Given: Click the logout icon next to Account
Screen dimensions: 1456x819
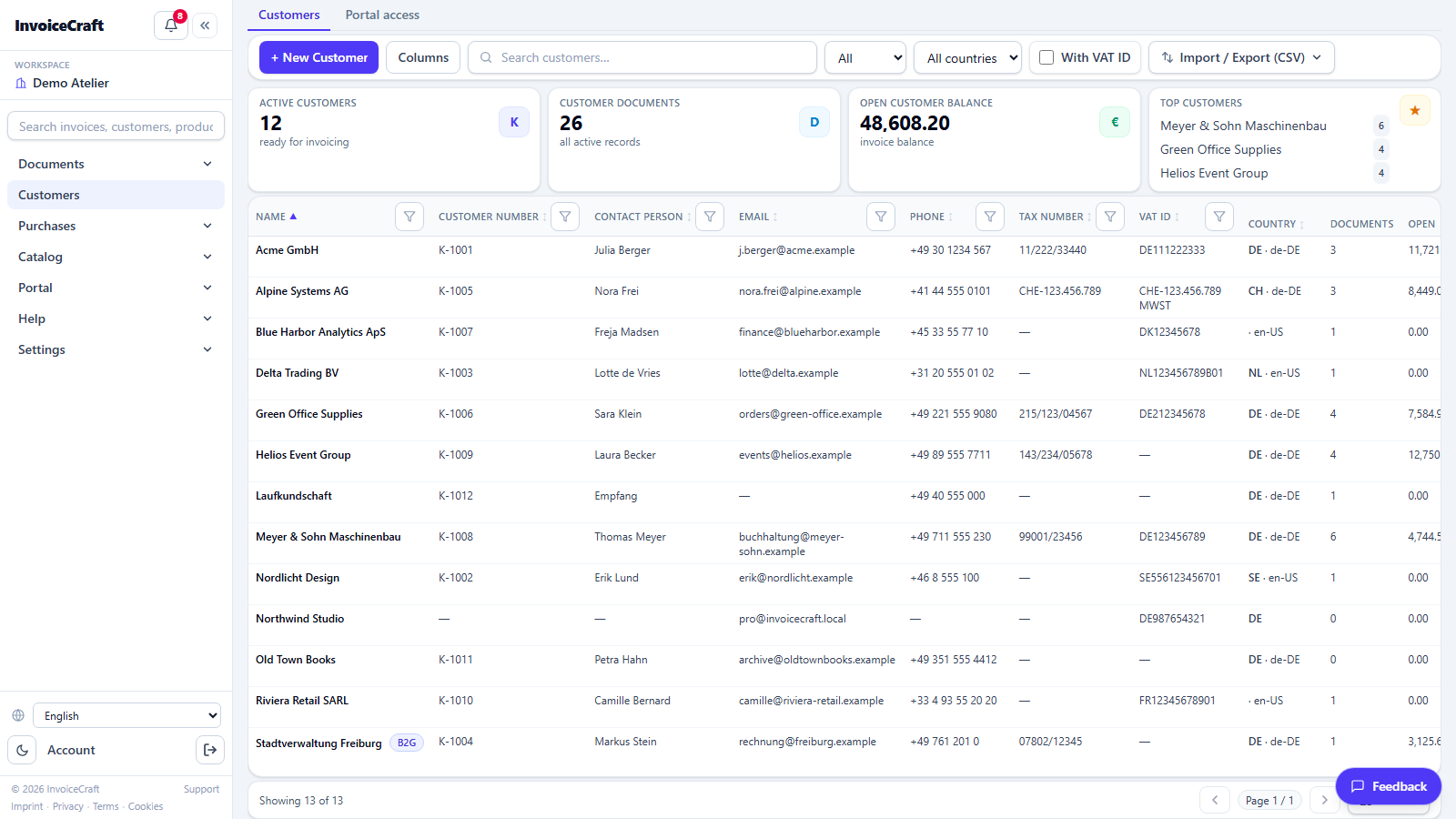Looking at the screenshot, I should (210, 750).
